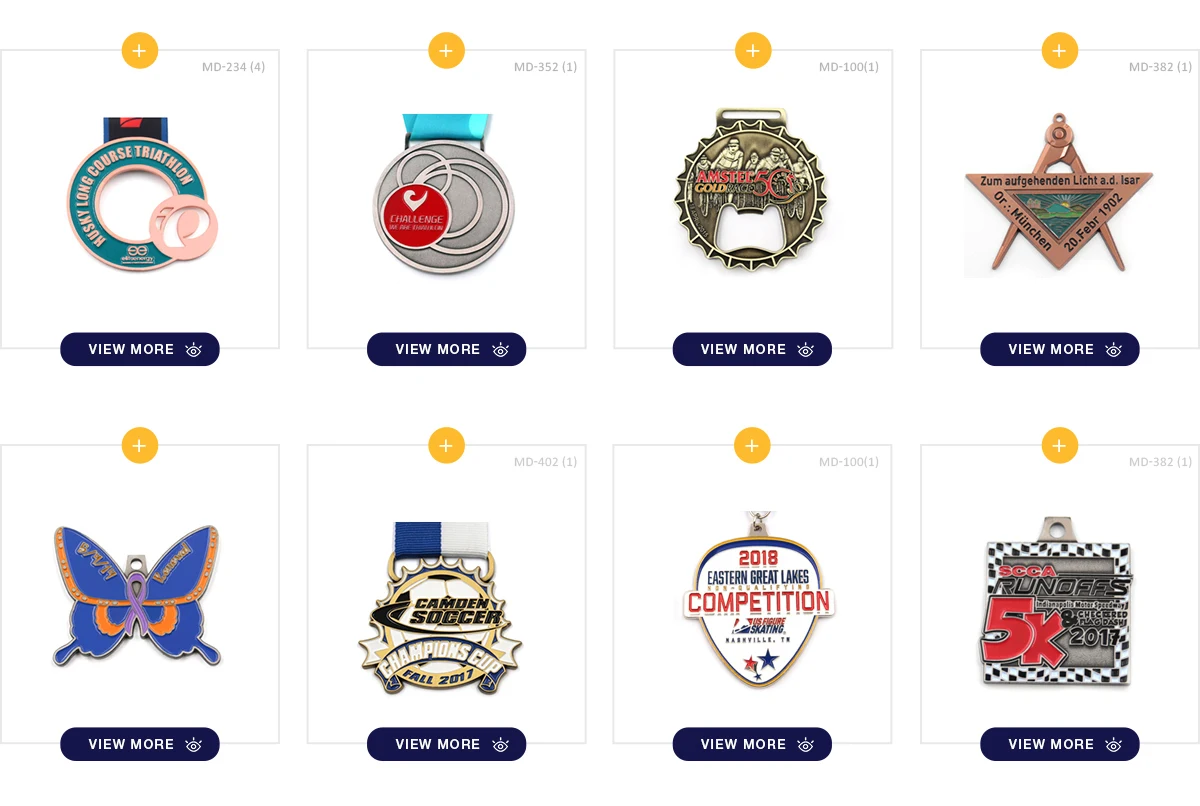Click View More under SCCA Runoffs medal
The height and width of the screenshot is (806, 1200).
pos(1060,744)
